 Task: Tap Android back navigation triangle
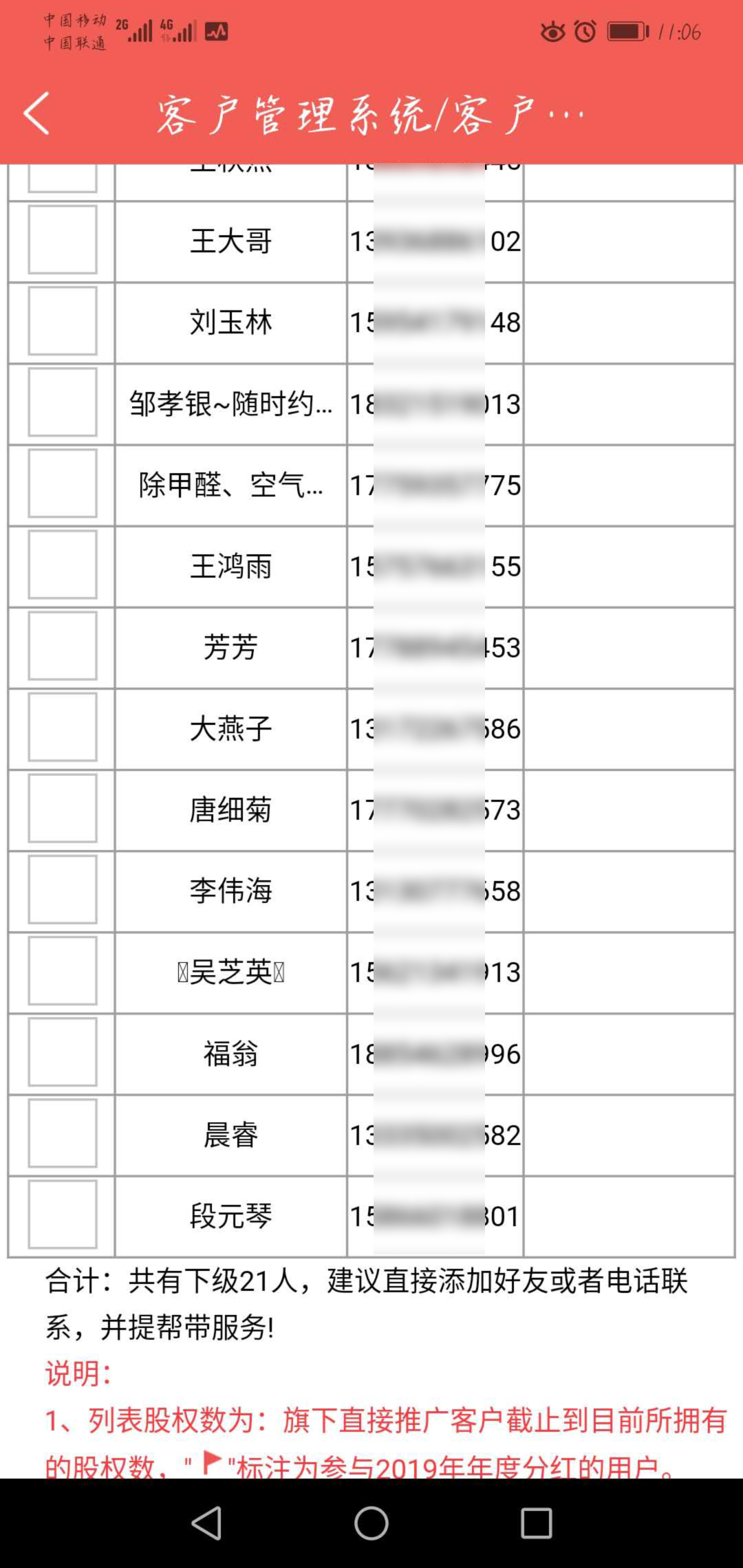pos(206,1523)
